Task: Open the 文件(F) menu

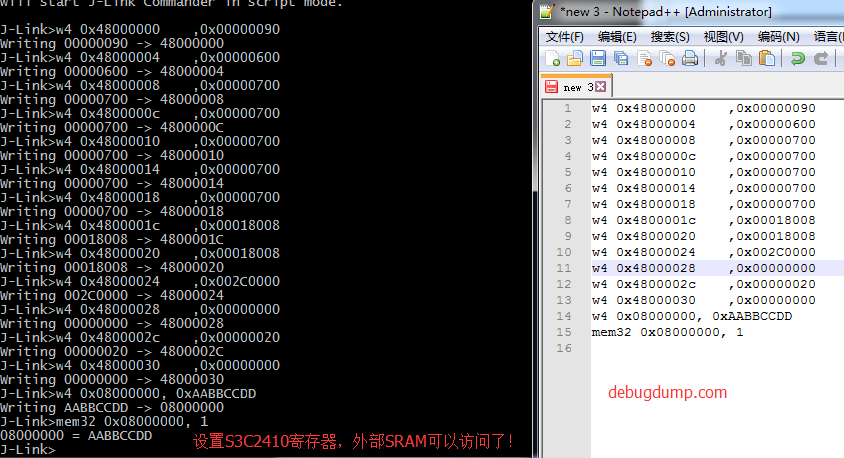Action: 565,37
